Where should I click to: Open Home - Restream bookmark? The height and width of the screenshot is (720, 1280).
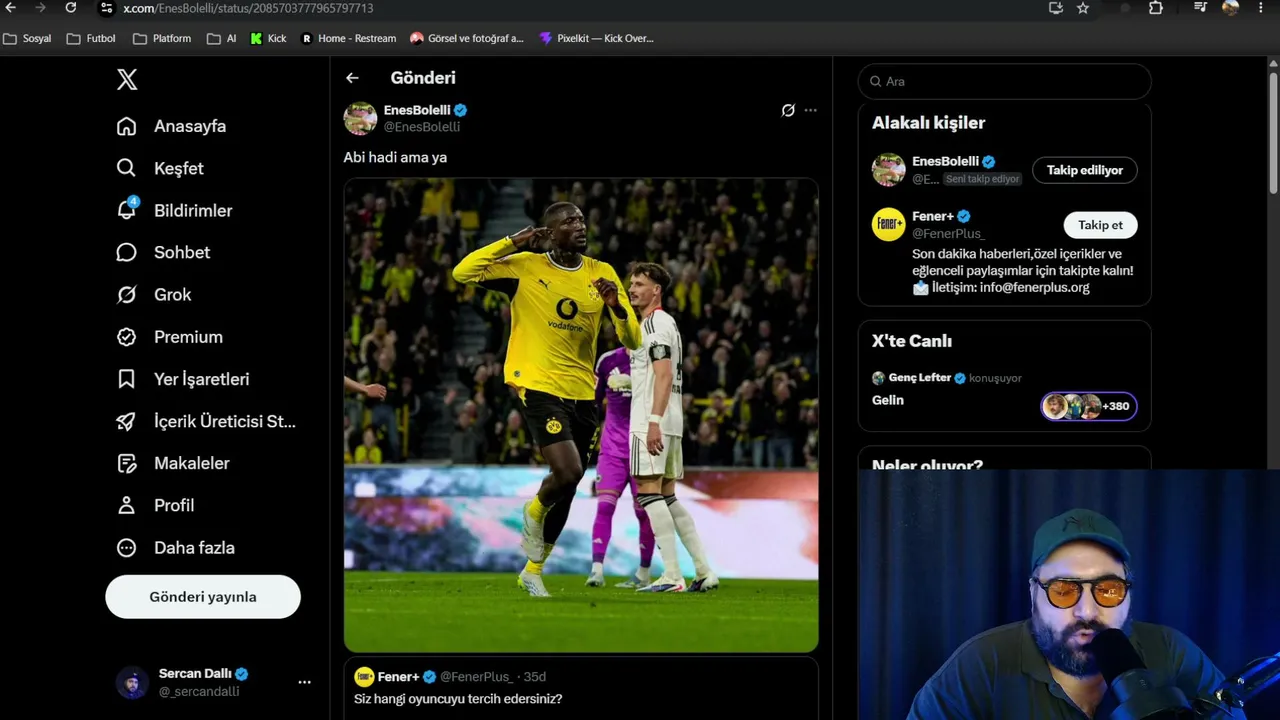349,38
